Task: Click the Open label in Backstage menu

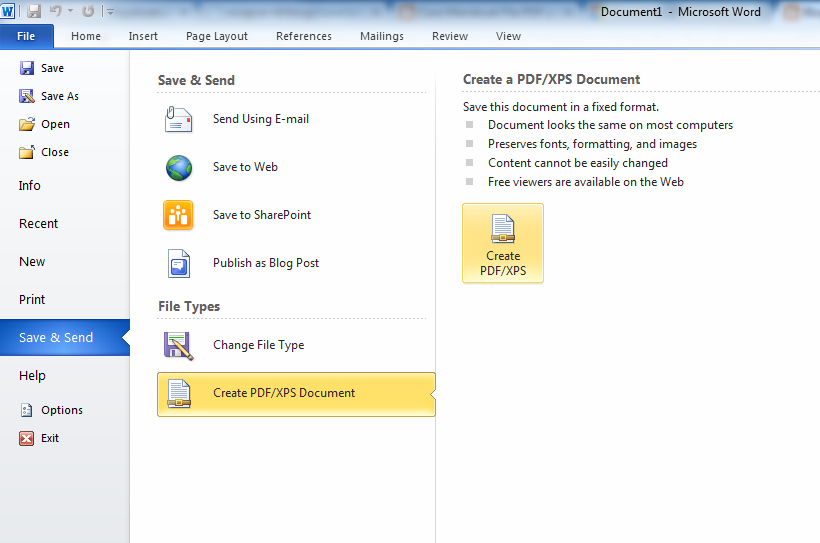Action: [55, 124]
